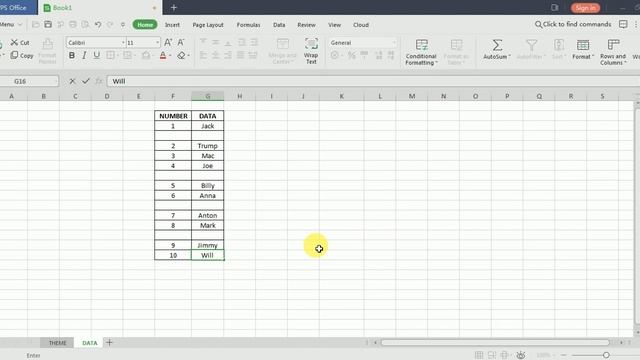The width and height of the screenshot is (640, 360).
Task: Click the Copy button
Action: pyautogui.click(x=22, y=55)
